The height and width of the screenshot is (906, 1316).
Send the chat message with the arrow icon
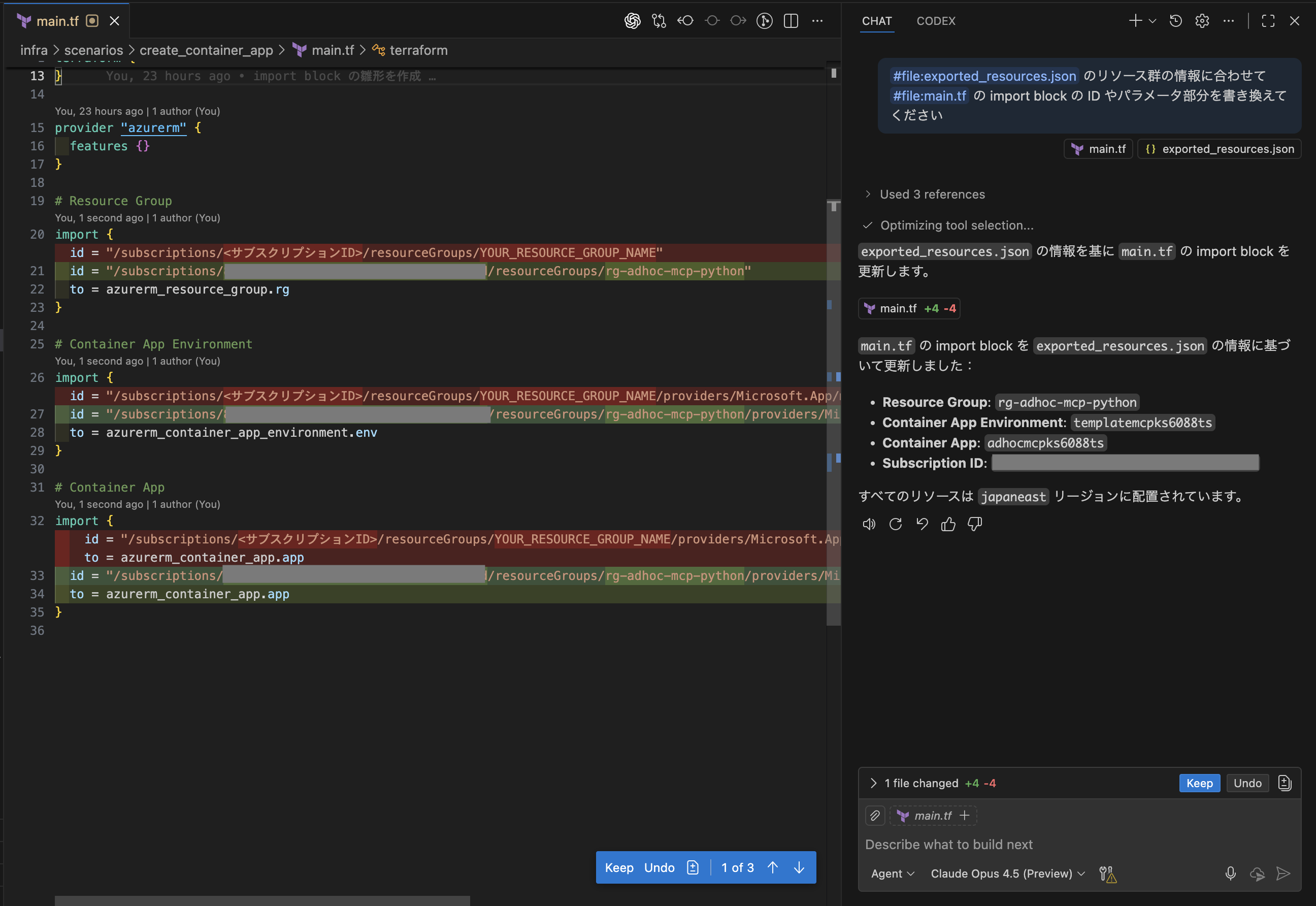pyautogui.click(x=1284, y=873)
